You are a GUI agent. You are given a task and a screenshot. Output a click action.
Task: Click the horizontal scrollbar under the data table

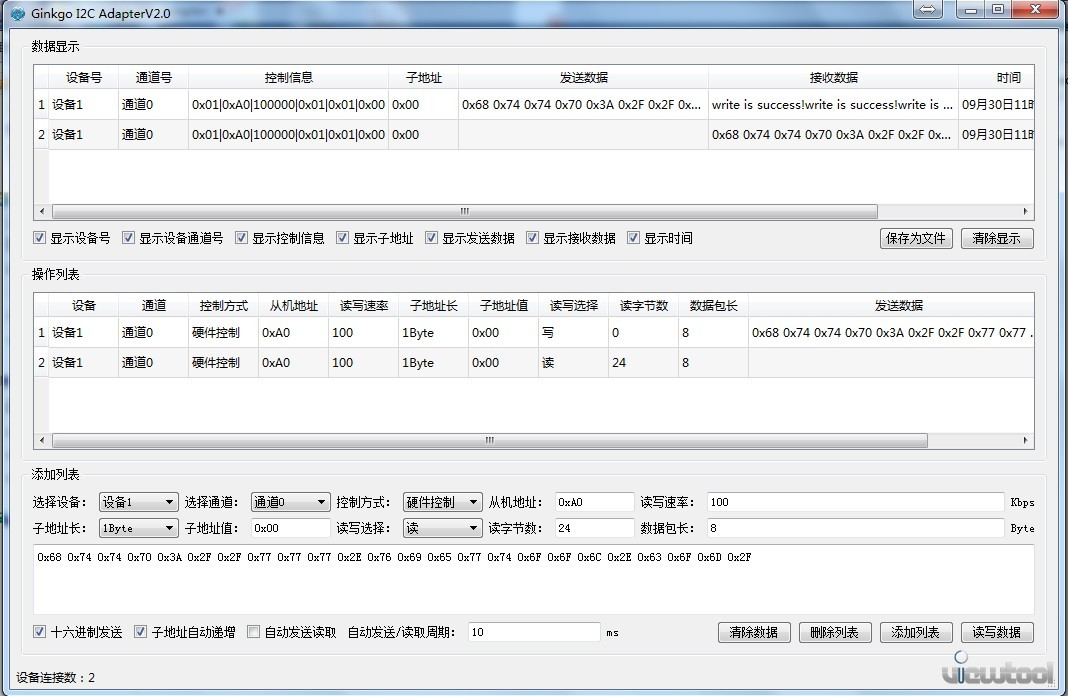point(463,211)
